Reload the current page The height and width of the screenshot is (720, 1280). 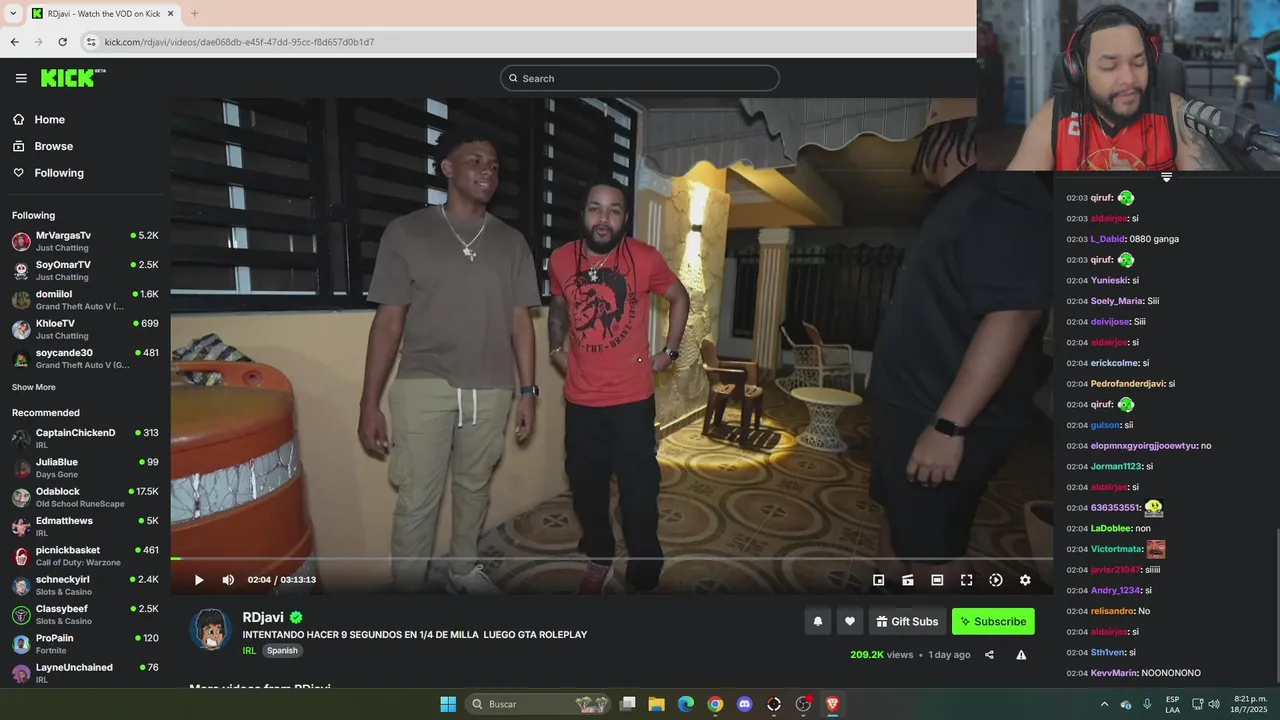click(x=62, y=42)
